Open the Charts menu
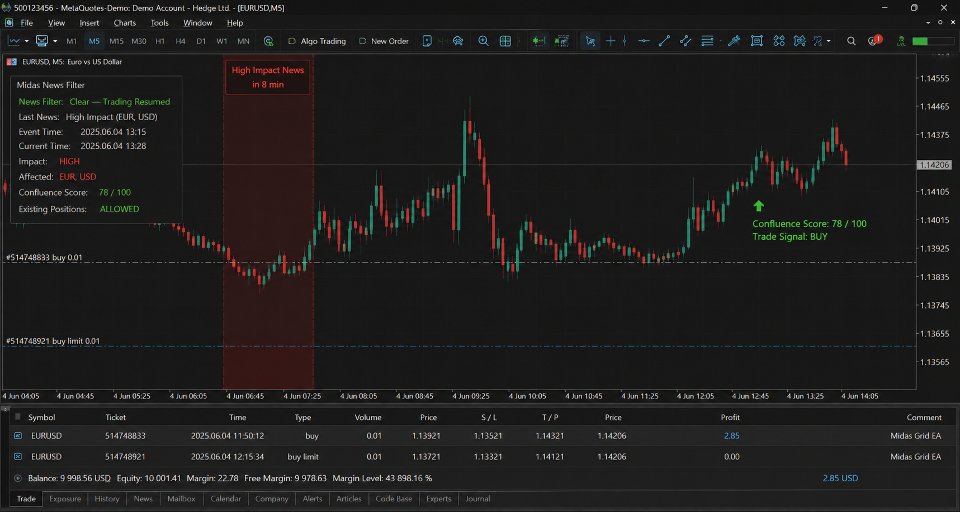The width and height of the screenshot is (960, 512). (x=125, y=23)
